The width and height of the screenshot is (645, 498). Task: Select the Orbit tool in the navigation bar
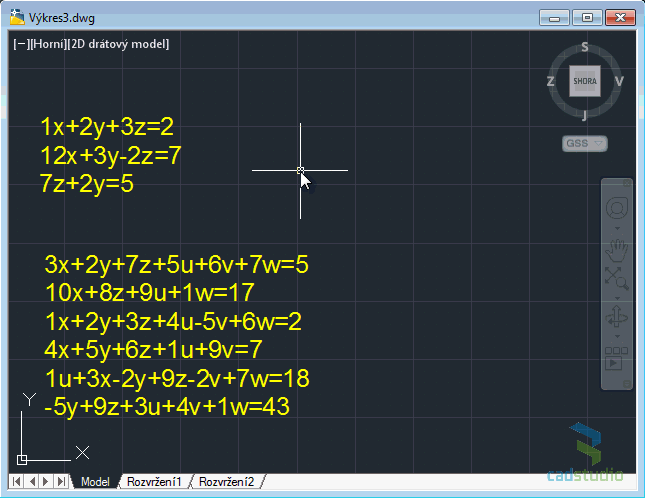[x=617, y=317]
